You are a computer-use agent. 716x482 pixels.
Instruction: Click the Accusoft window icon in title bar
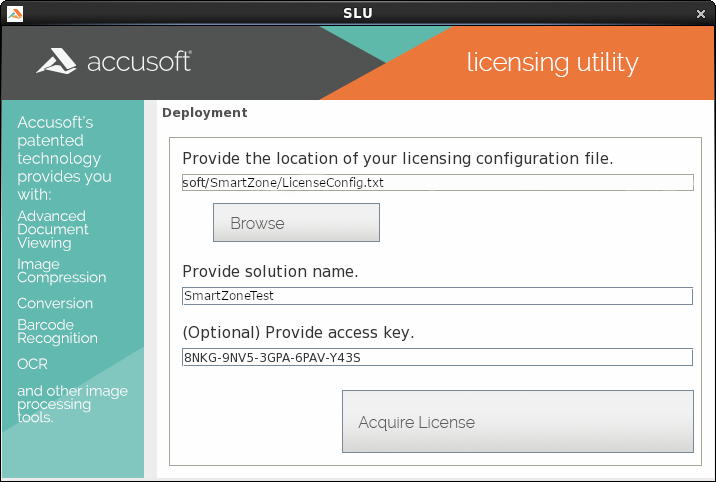pos(12,12)
